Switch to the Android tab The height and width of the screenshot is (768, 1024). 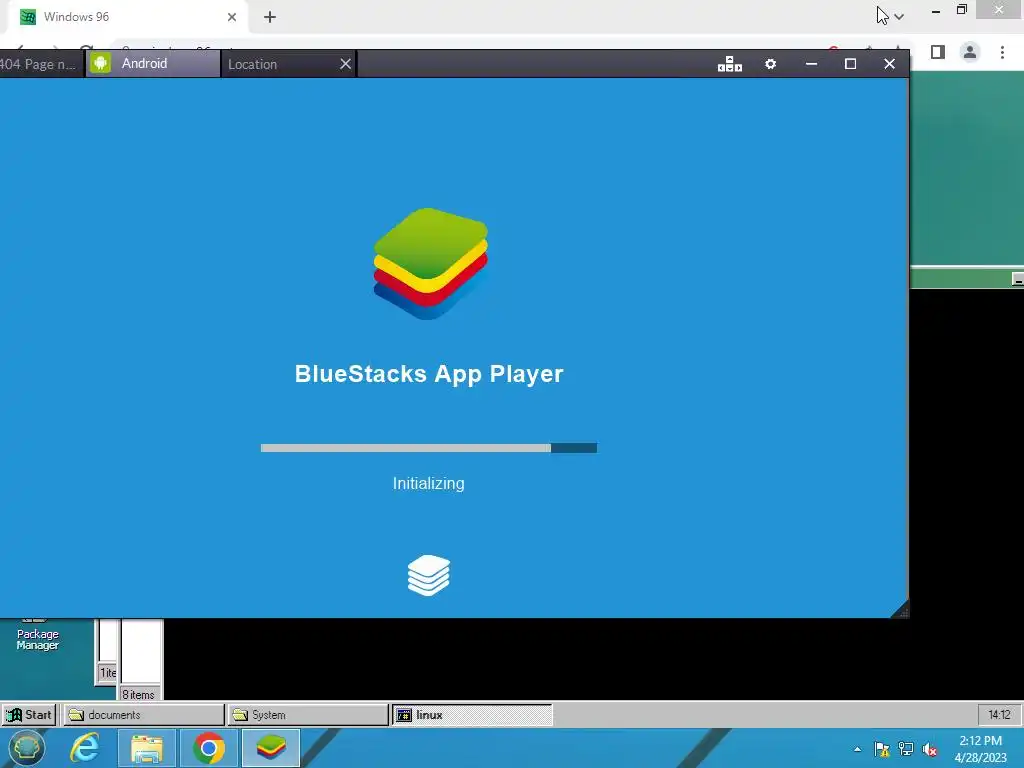click(153, 63)
